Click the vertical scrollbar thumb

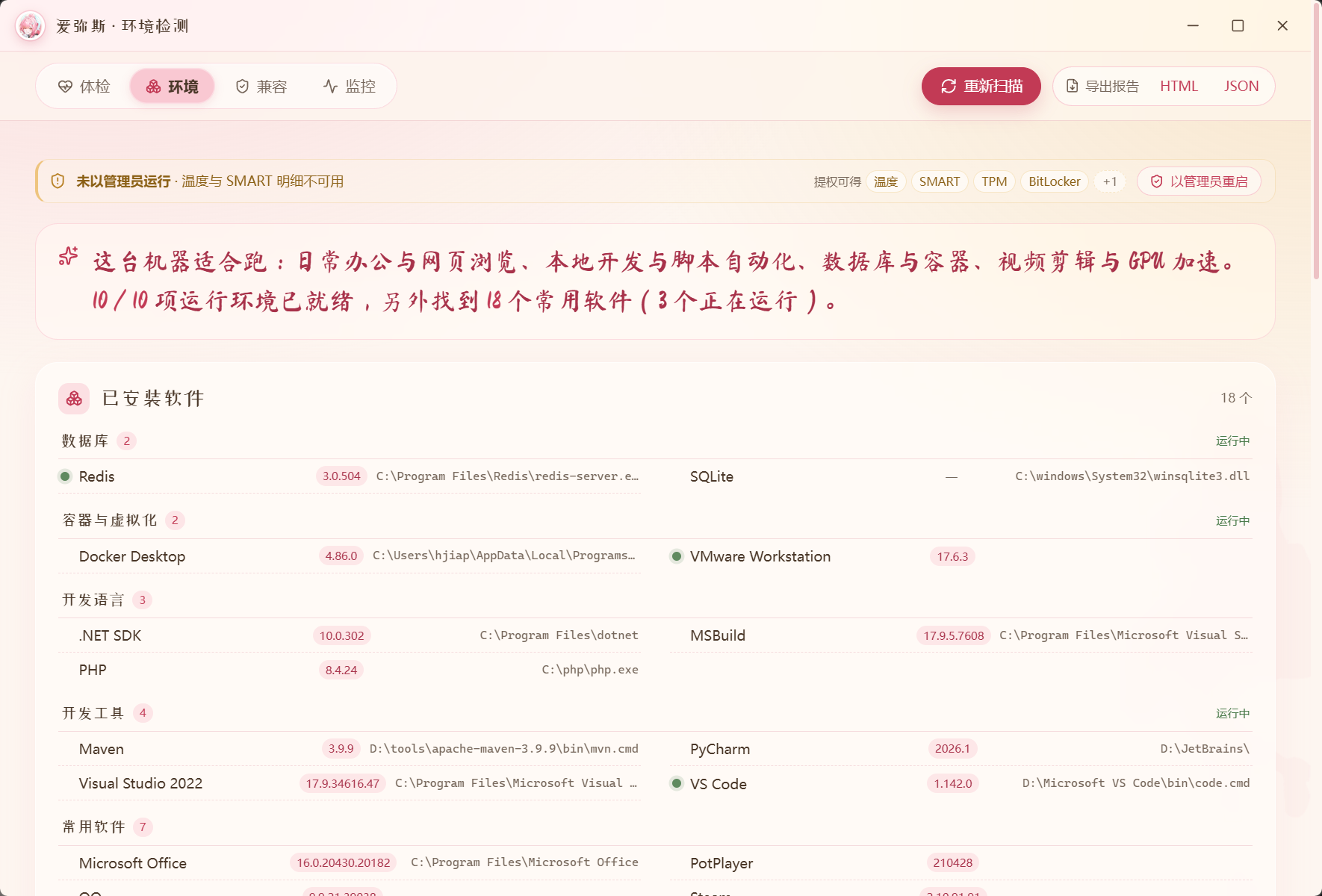[x=1316, y=142]
